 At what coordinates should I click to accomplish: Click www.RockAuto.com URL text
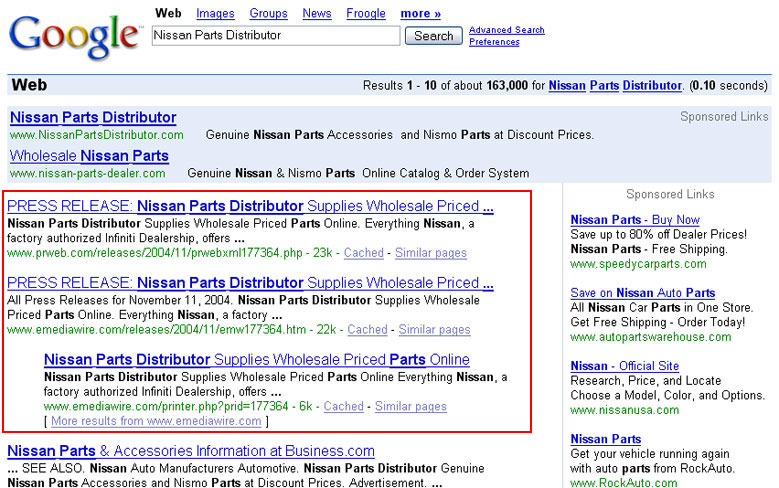[623, 483]
